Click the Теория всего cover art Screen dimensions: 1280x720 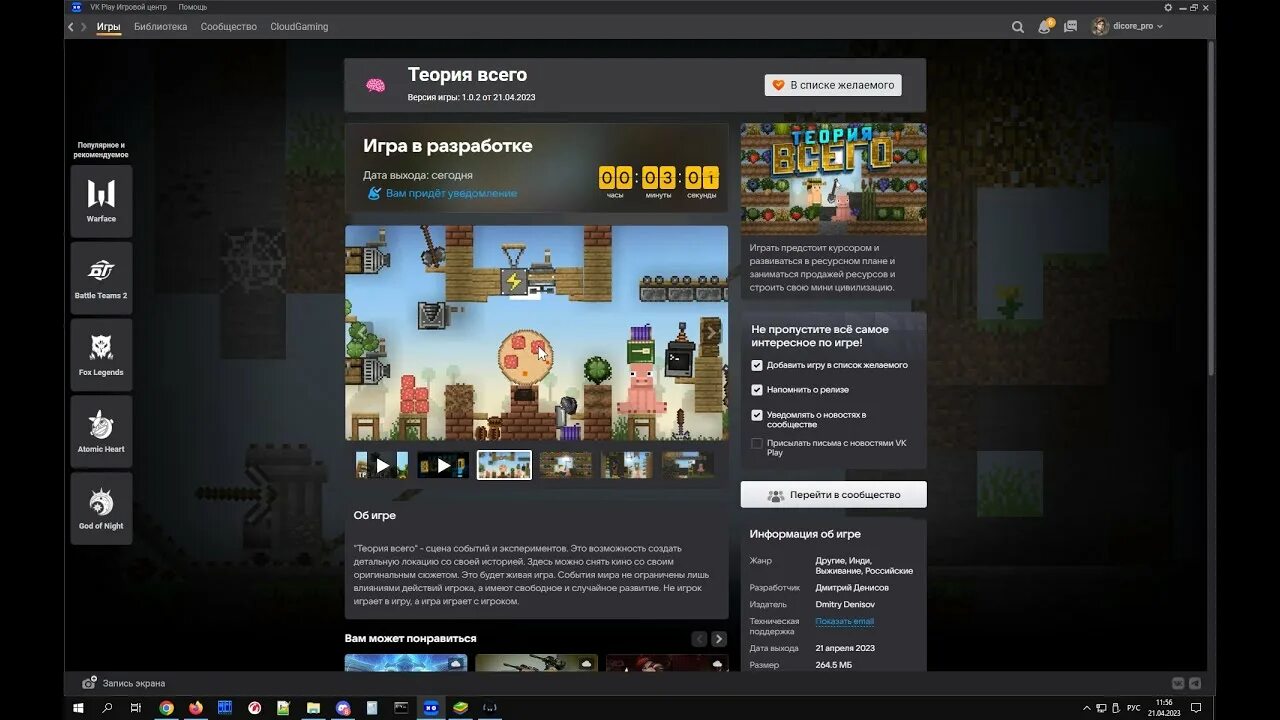[834, 179]
